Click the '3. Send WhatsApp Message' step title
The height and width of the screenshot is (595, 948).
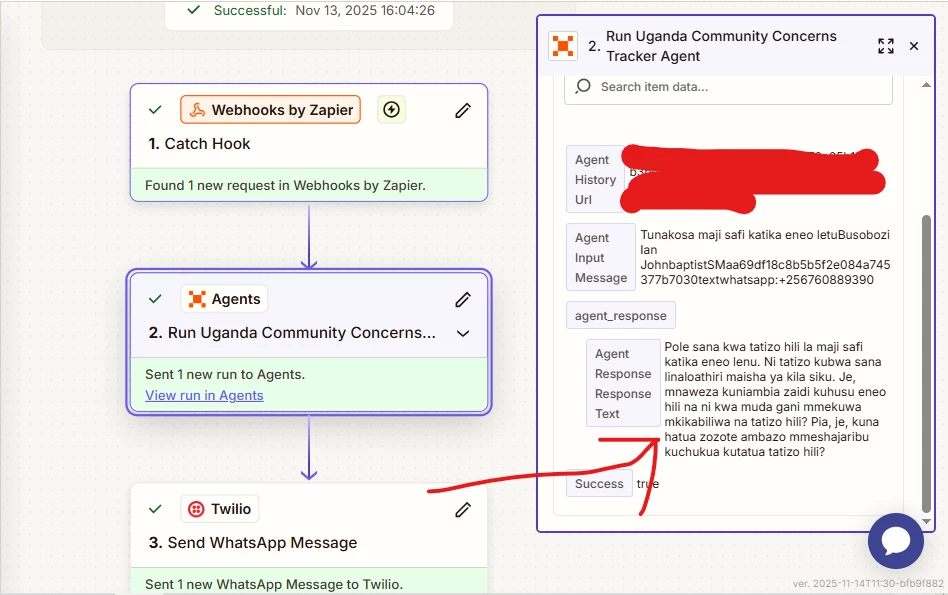pyautogui.click(x=253, y=543)
